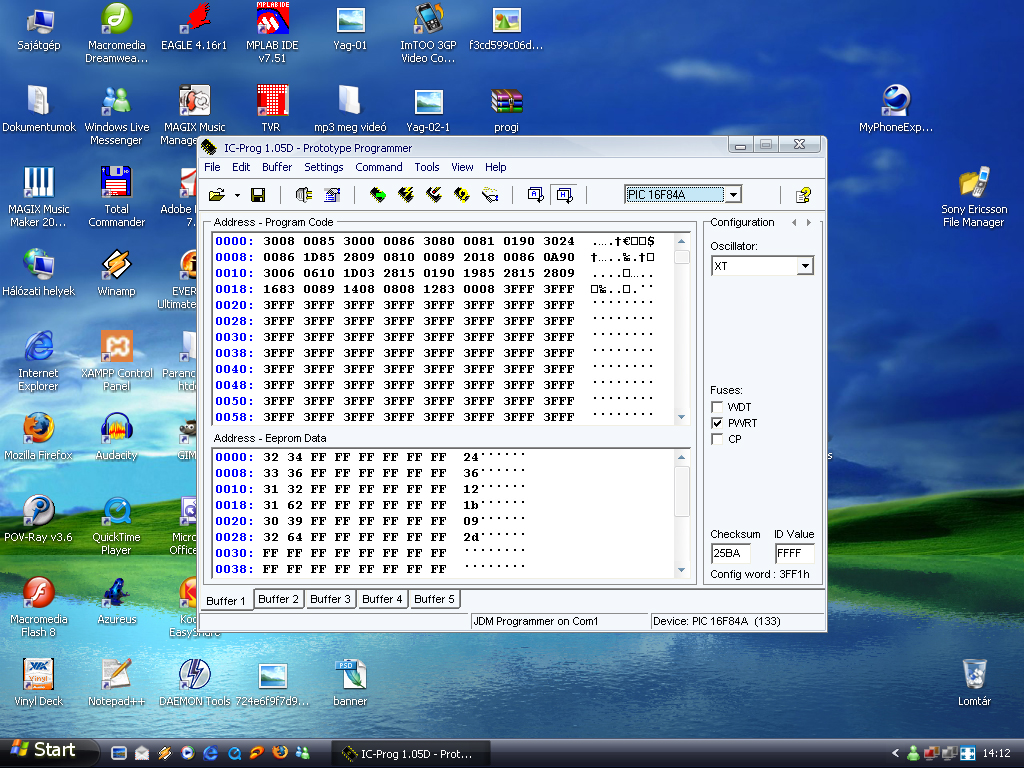Viewport: 1024px width, 768px height.
Task: Enable the CP code protect checkbox
Action: point(717,439)
